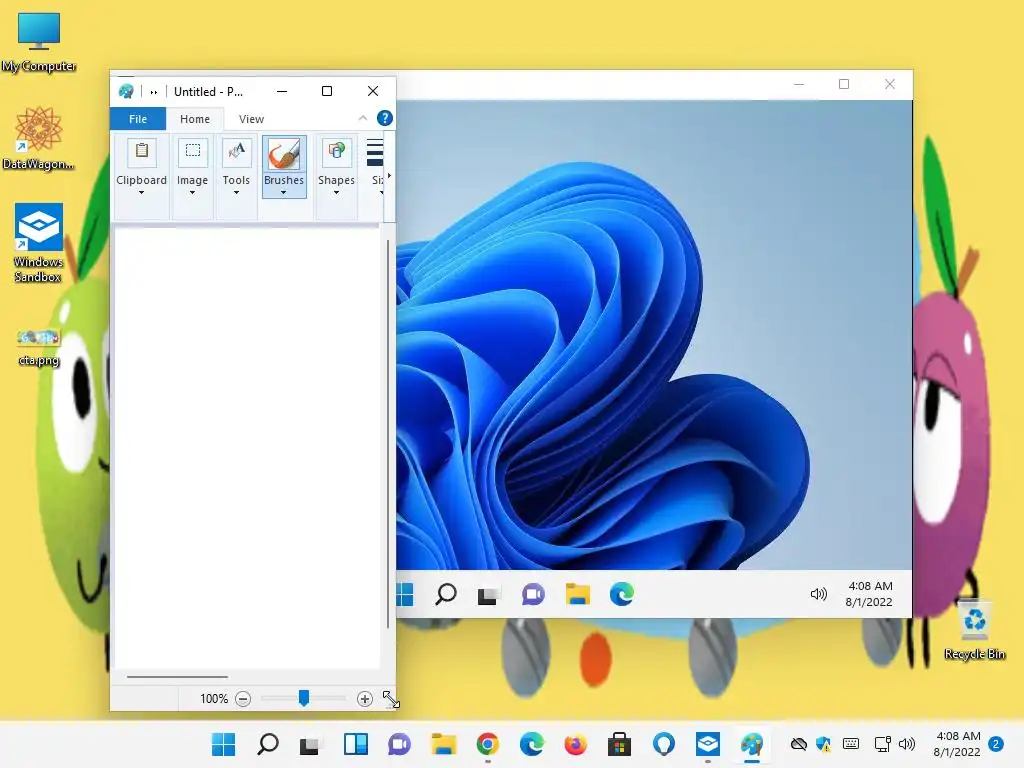The width and height of the screenshot is (1024, 768).
Task: Launch Google Chrome from host taskbar
Action: tap(487, 744)
